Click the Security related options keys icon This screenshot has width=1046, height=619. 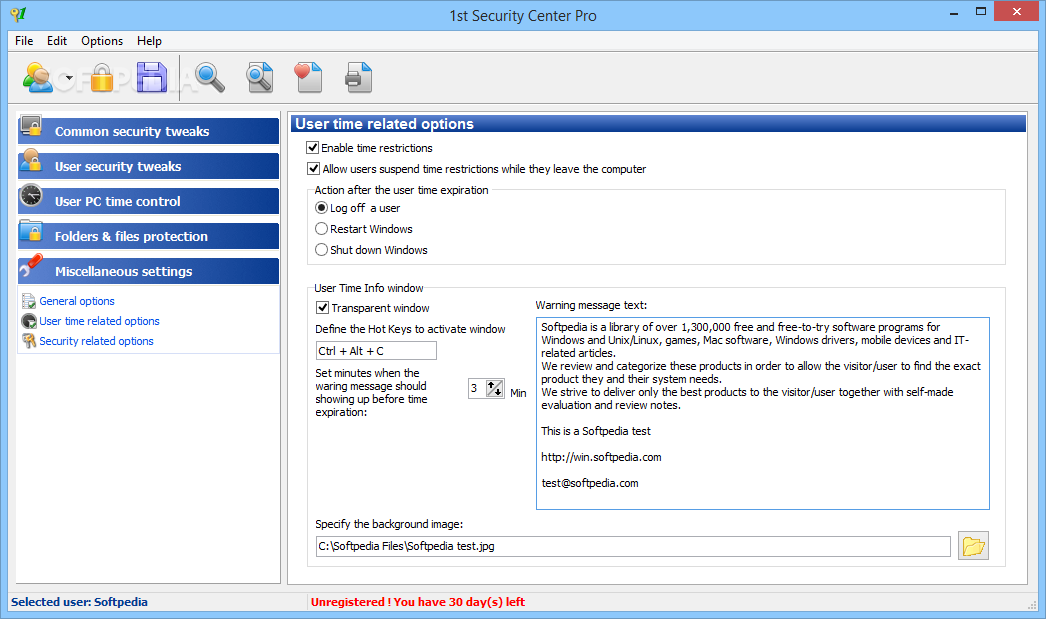coord(29,342)
